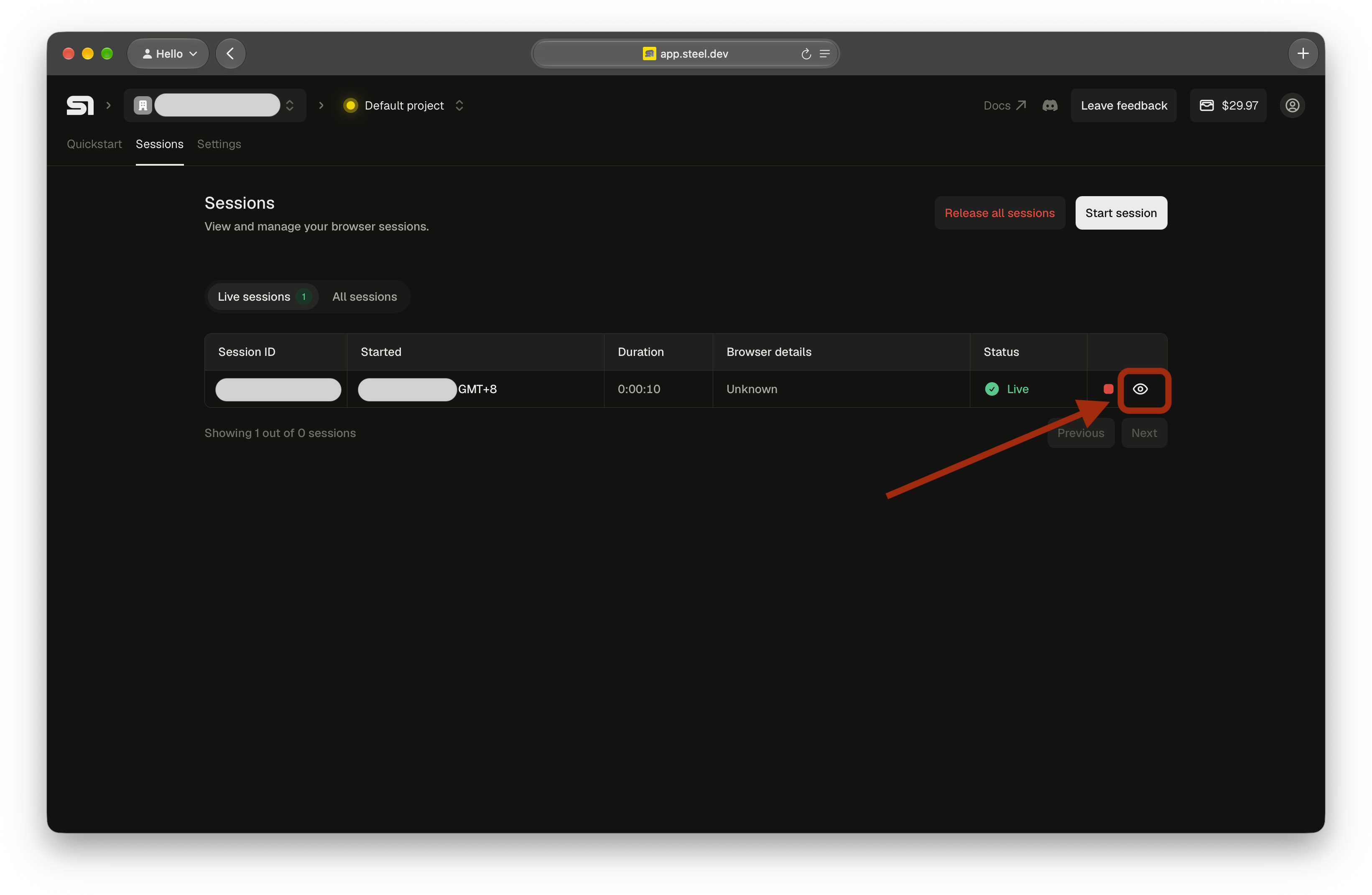View the live session with eye icon
The image size is (1372, 895).
[1140, 389]
